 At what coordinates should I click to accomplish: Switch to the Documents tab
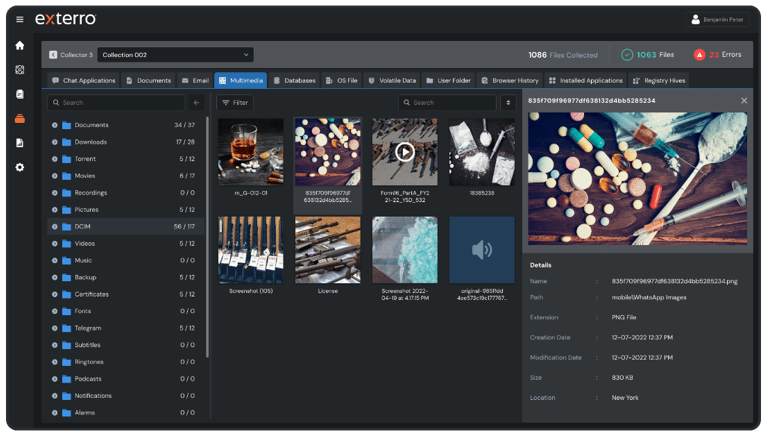[x=148, y=80]
